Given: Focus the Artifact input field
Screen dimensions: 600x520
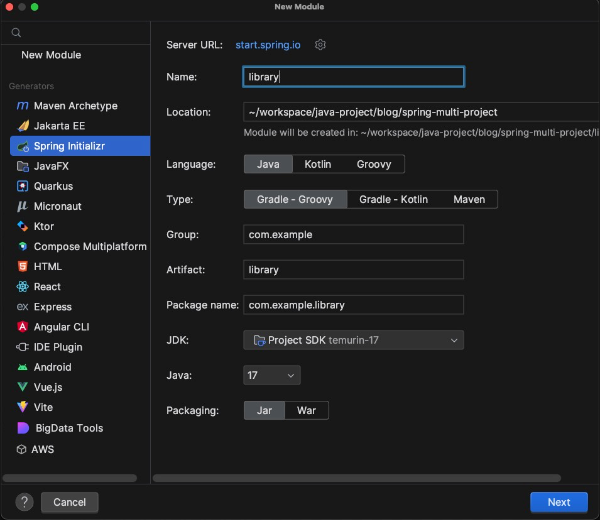Looking at the screenshot, I should (354, 270).
